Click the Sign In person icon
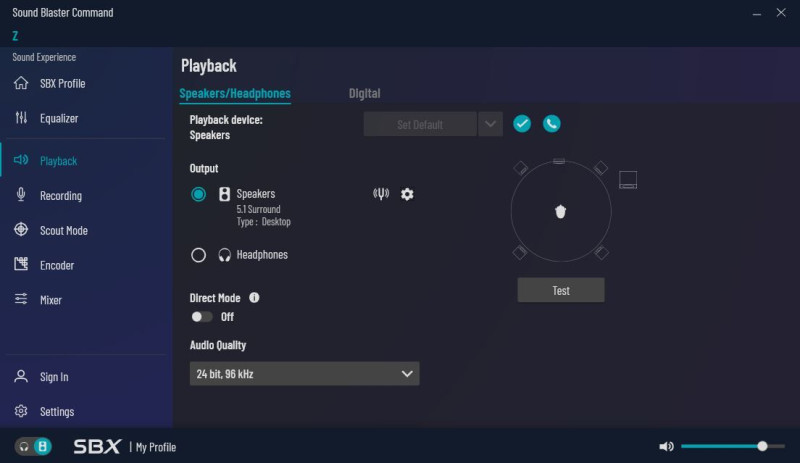The height and width of the screenshot is (463, 800). coord(21,377)
